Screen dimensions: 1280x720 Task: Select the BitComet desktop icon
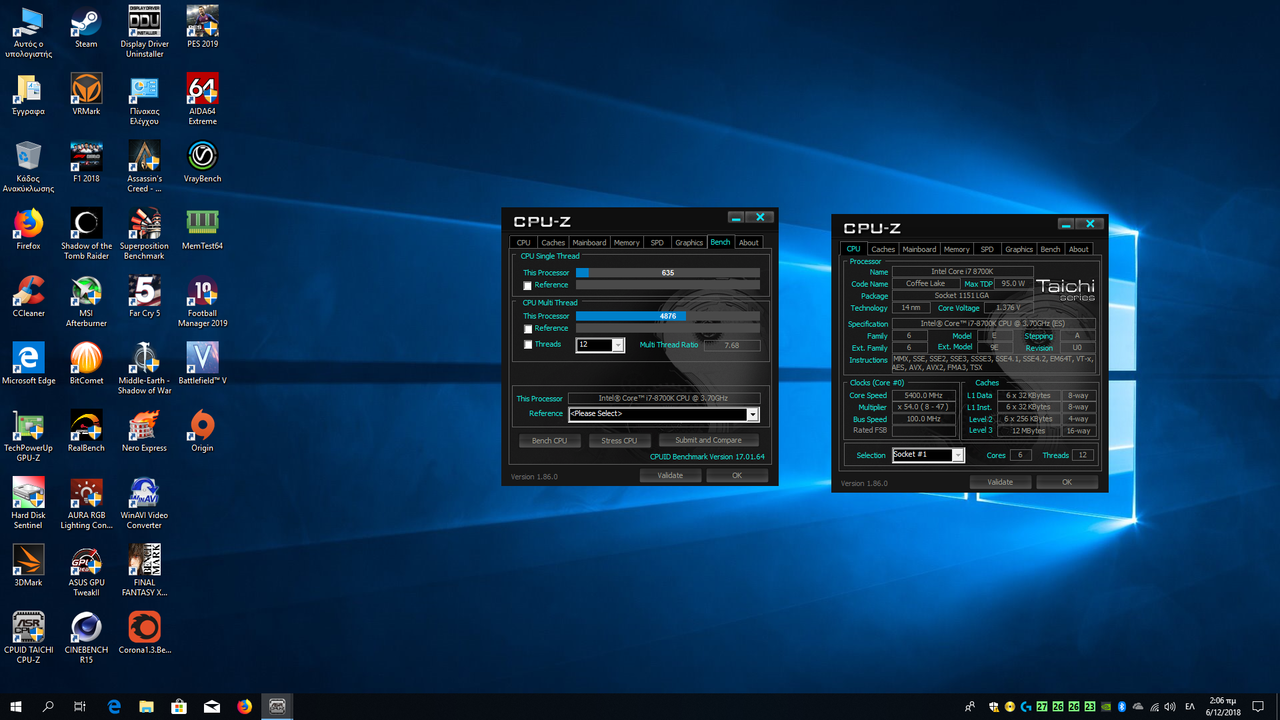[86, 362]
